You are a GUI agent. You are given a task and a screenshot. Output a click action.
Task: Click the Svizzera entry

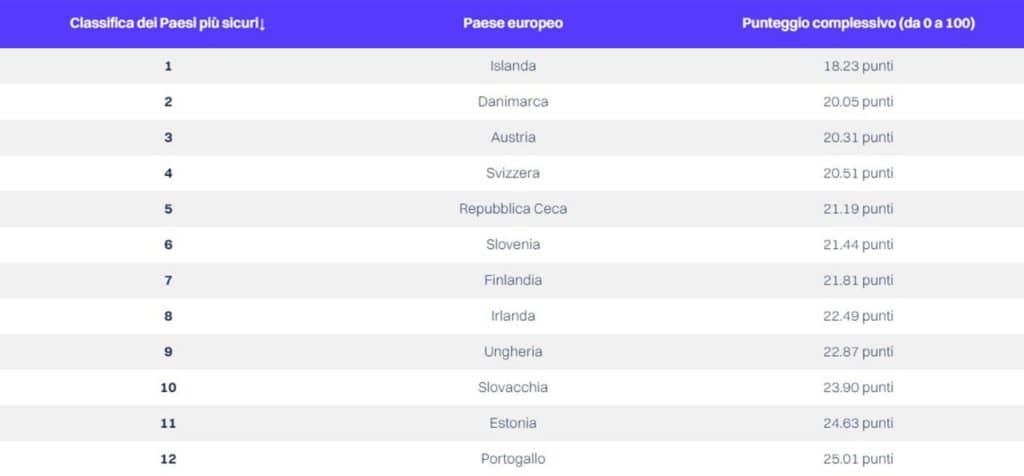(513, 173)
